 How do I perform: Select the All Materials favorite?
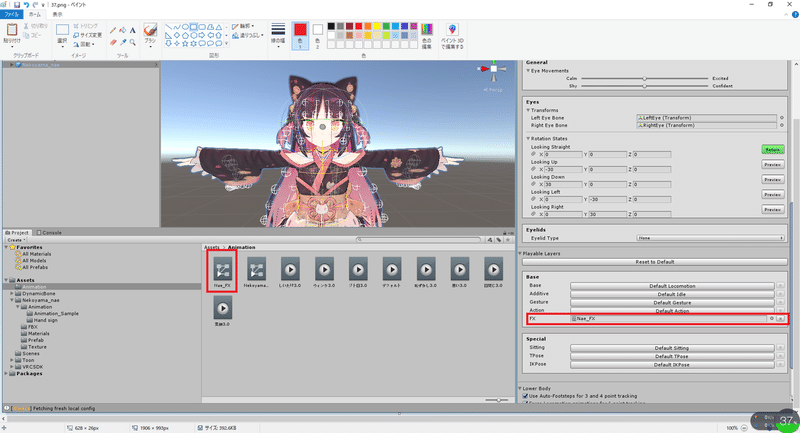(33, 254)
